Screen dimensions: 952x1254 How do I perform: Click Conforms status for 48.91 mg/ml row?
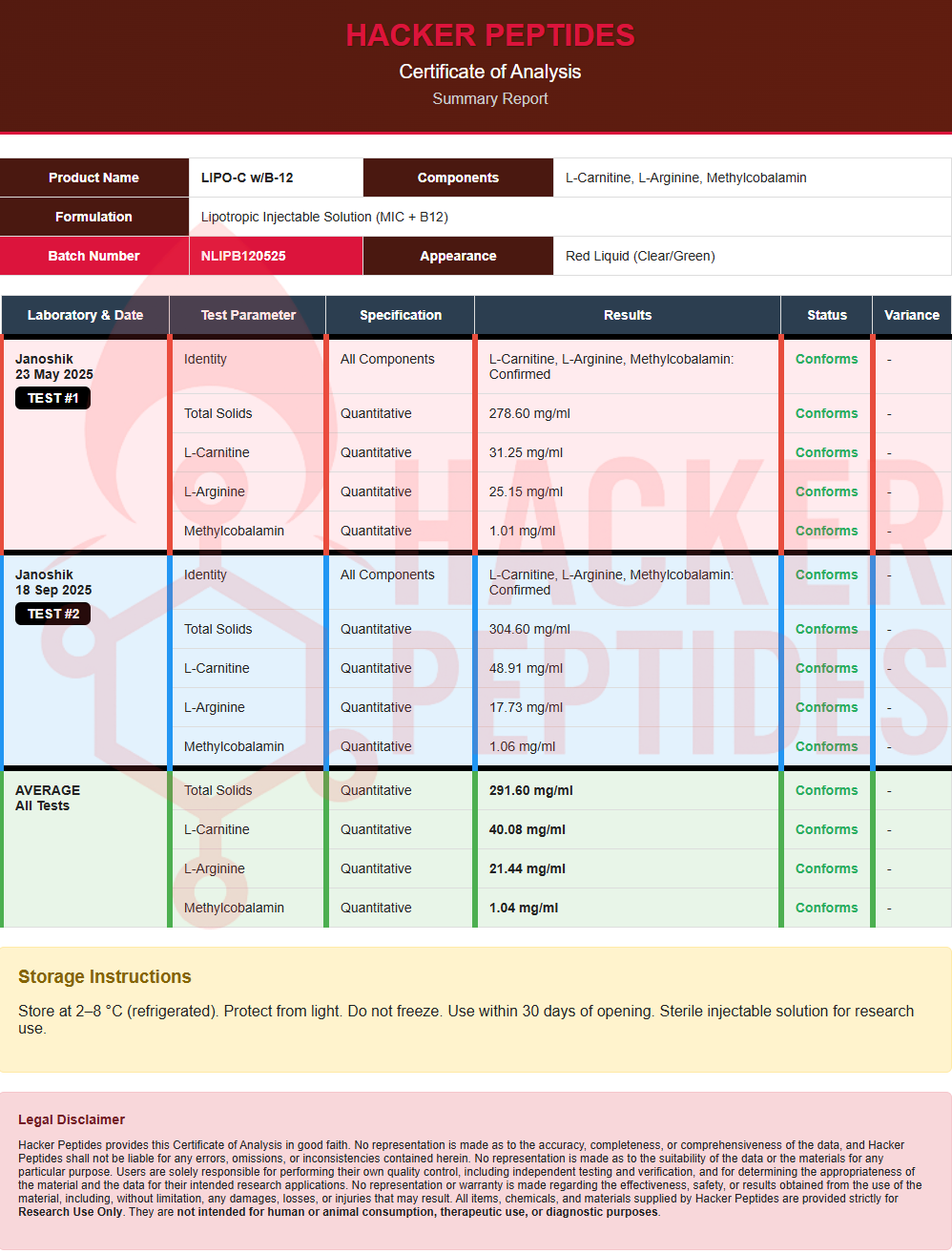827,668
